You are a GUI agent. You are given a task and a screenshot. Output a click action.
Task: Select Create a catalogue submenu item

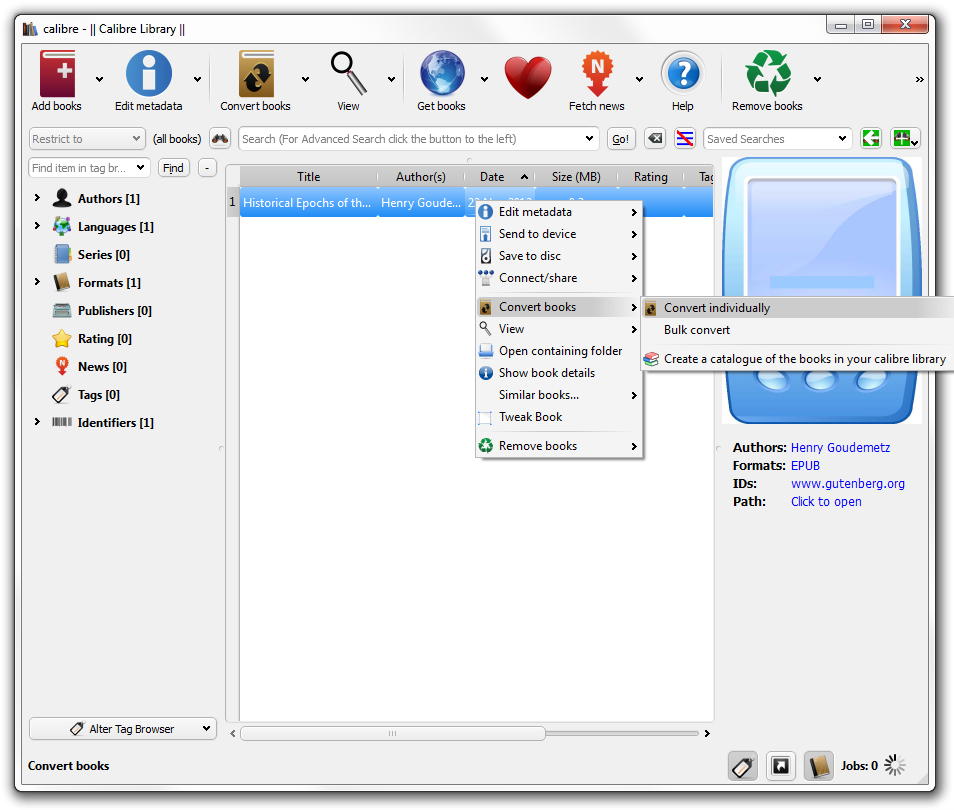click(x=798, y=359)
